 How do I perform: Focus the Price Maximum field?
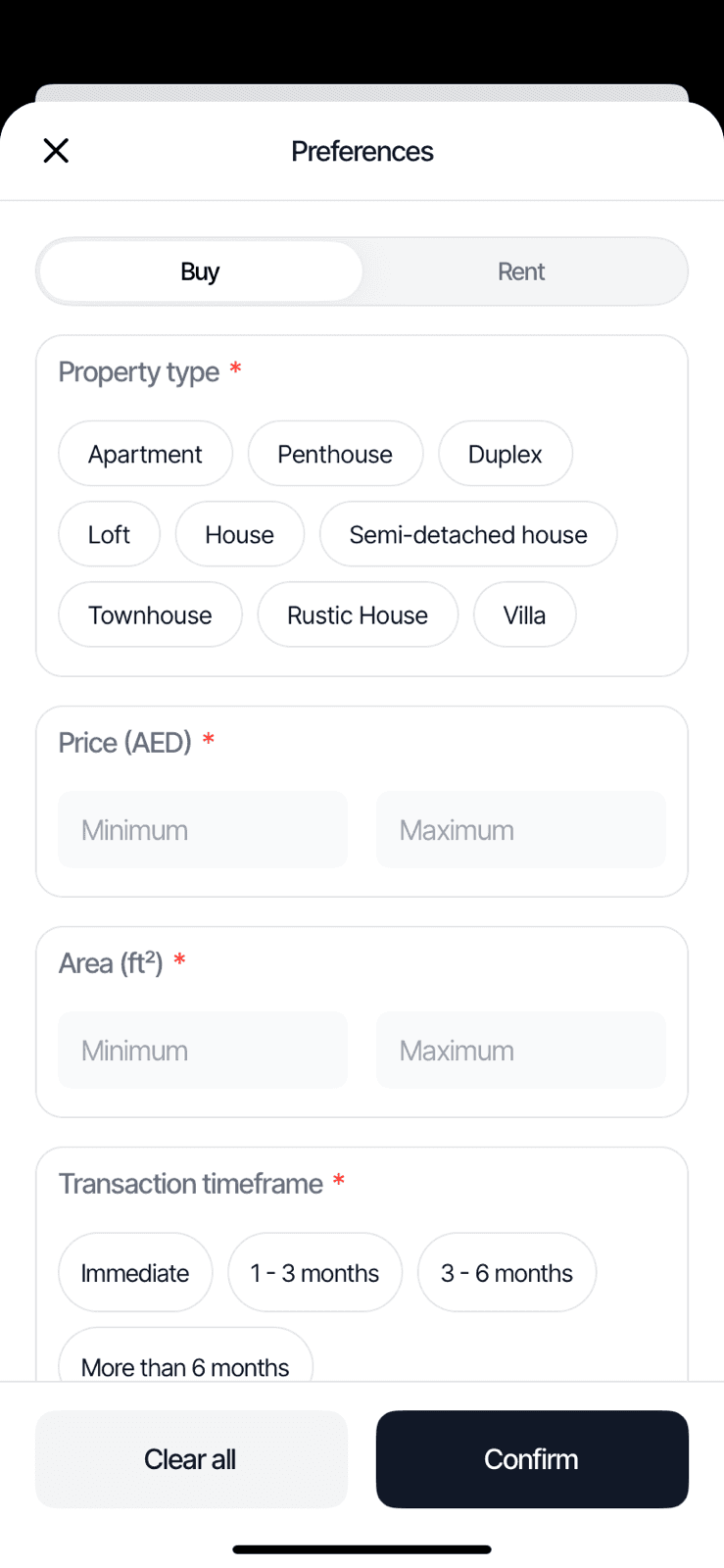coord(520,830)
